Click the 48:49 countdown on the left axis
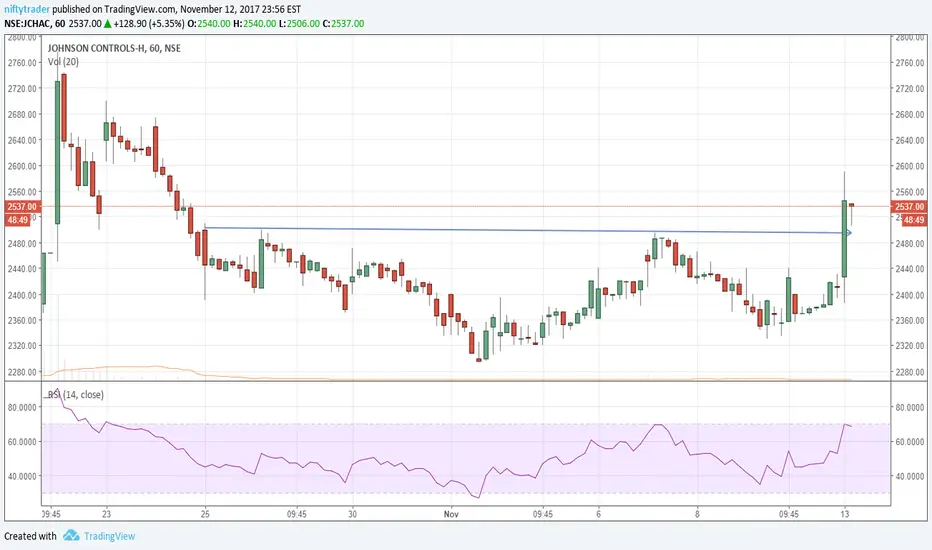 coord(18,220)
